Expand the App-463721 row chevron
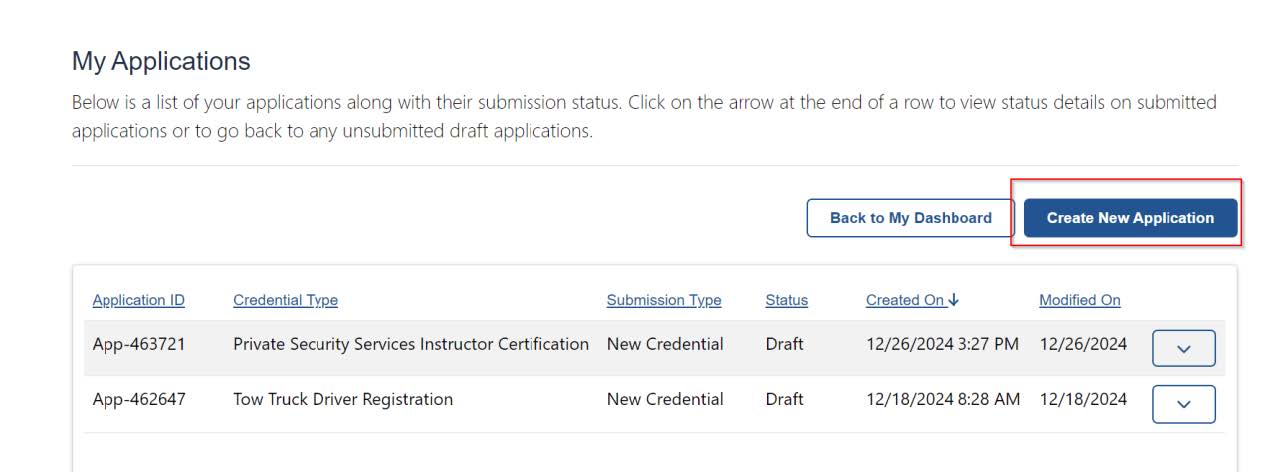Screen dimensions: 1273x472 (x=1183, y=349)
